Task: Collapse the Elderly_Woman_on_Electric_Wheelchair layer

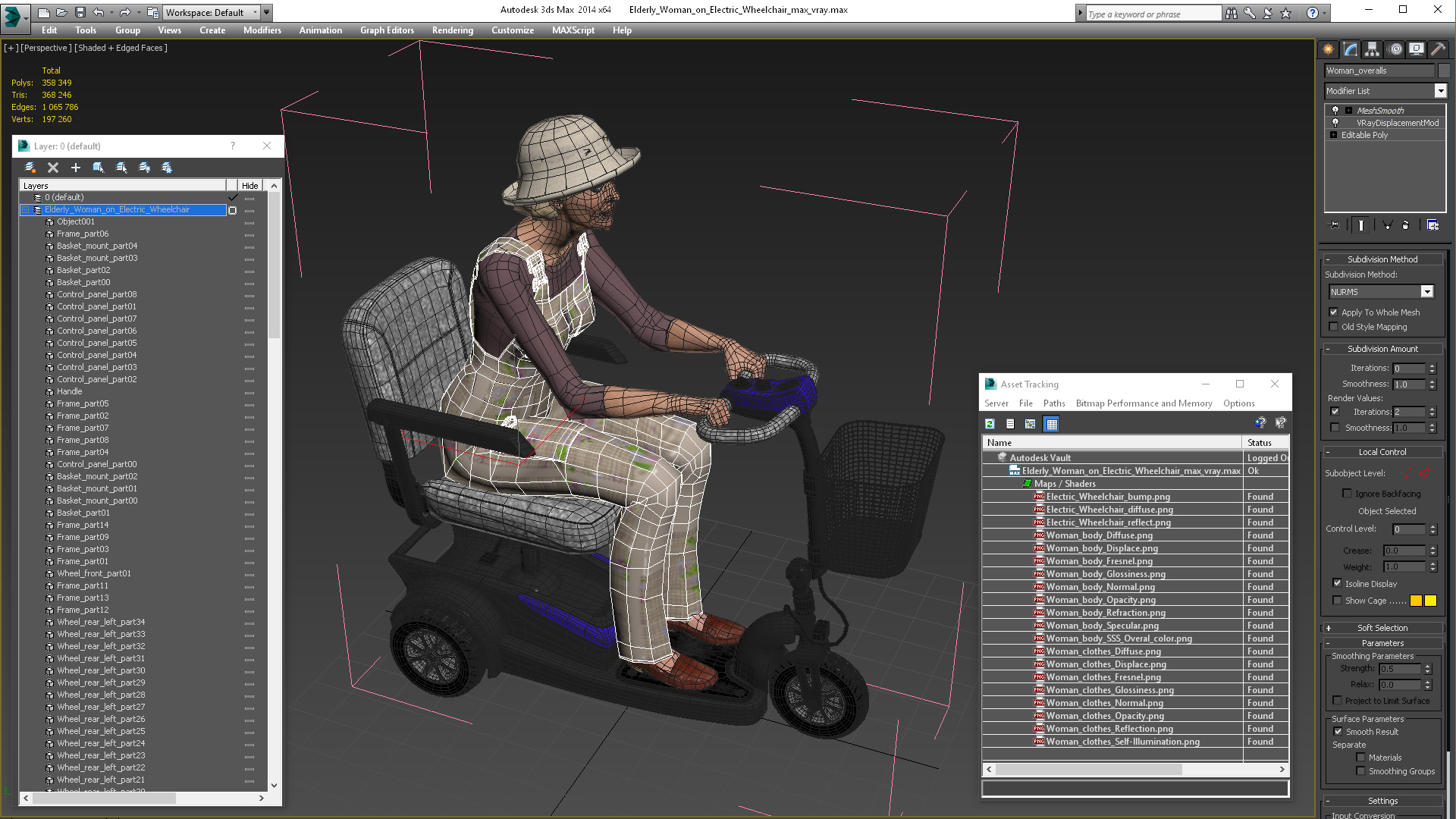Action: 25,210
